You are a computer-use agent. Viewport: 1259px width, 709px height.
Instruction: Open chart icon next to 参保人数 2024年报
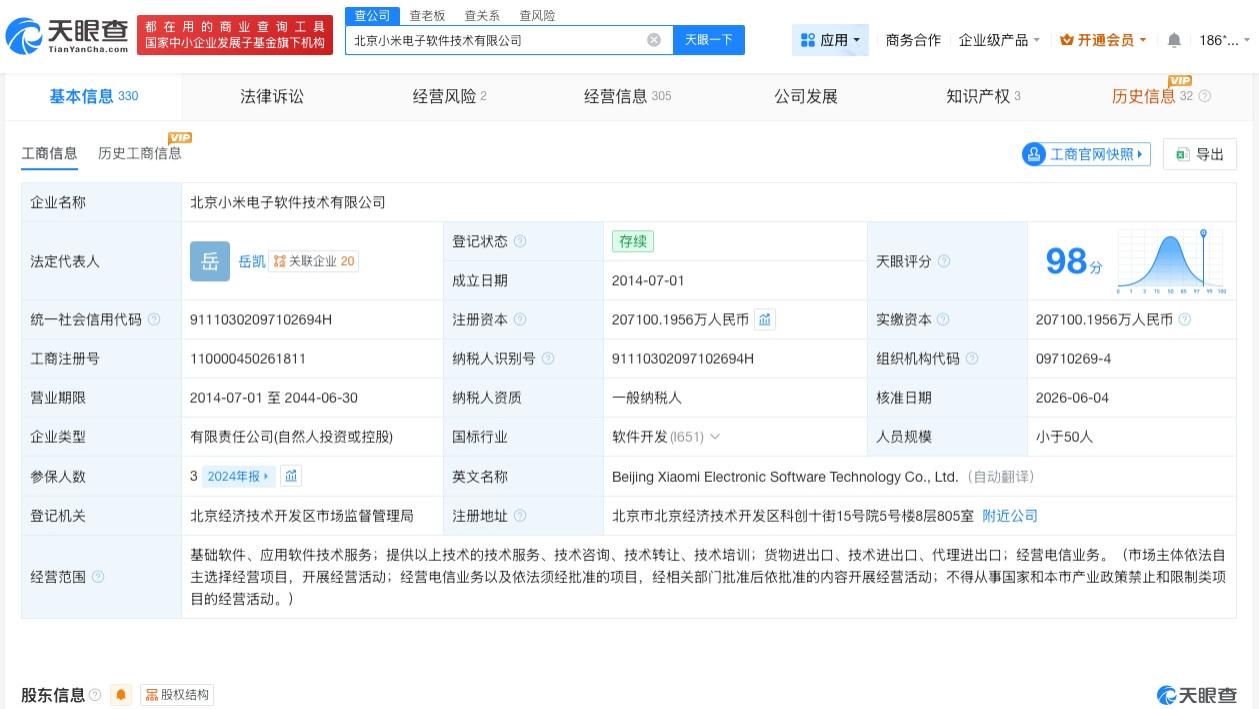coord(291,476)
